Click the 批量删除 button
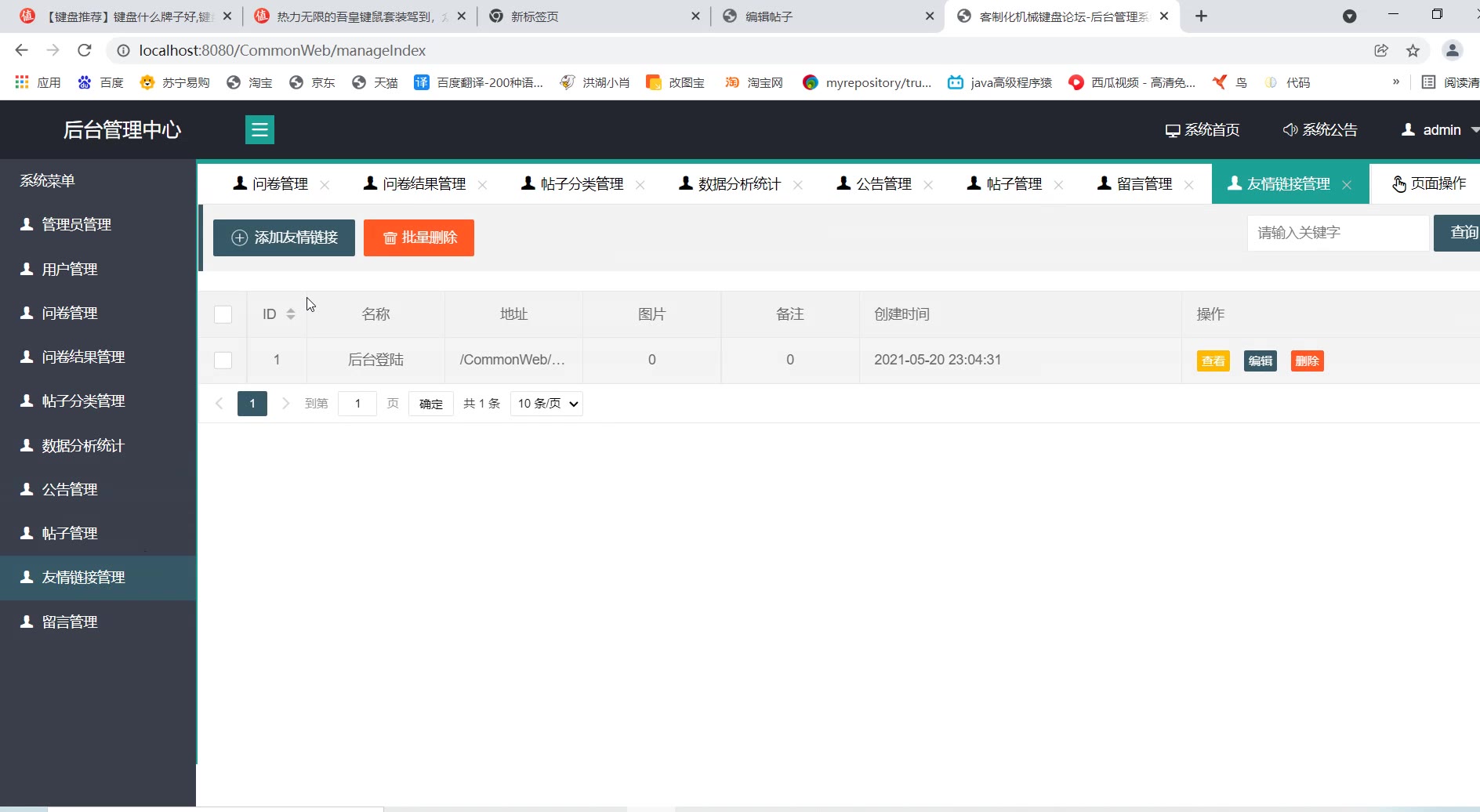Screen dimensions: 1480x812 [419, 237]
